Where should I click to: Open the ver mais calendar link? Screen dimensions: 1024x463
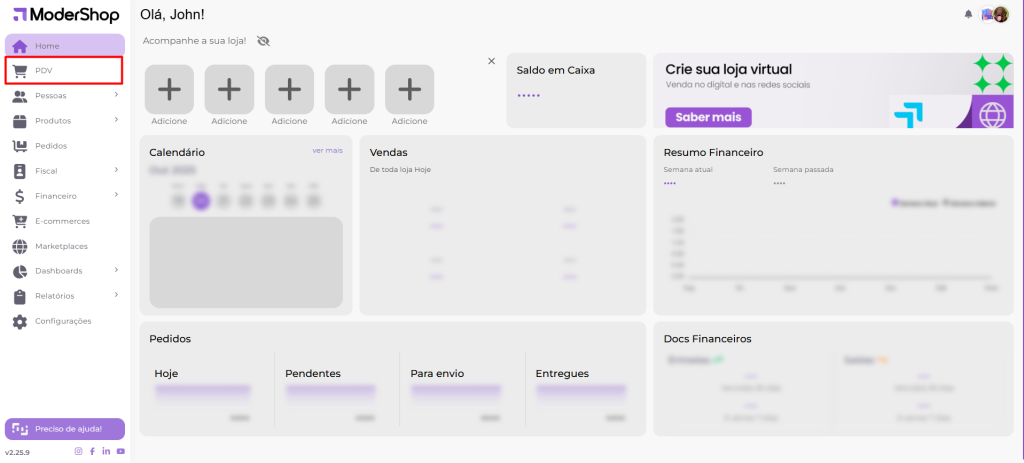coord(327,150)
